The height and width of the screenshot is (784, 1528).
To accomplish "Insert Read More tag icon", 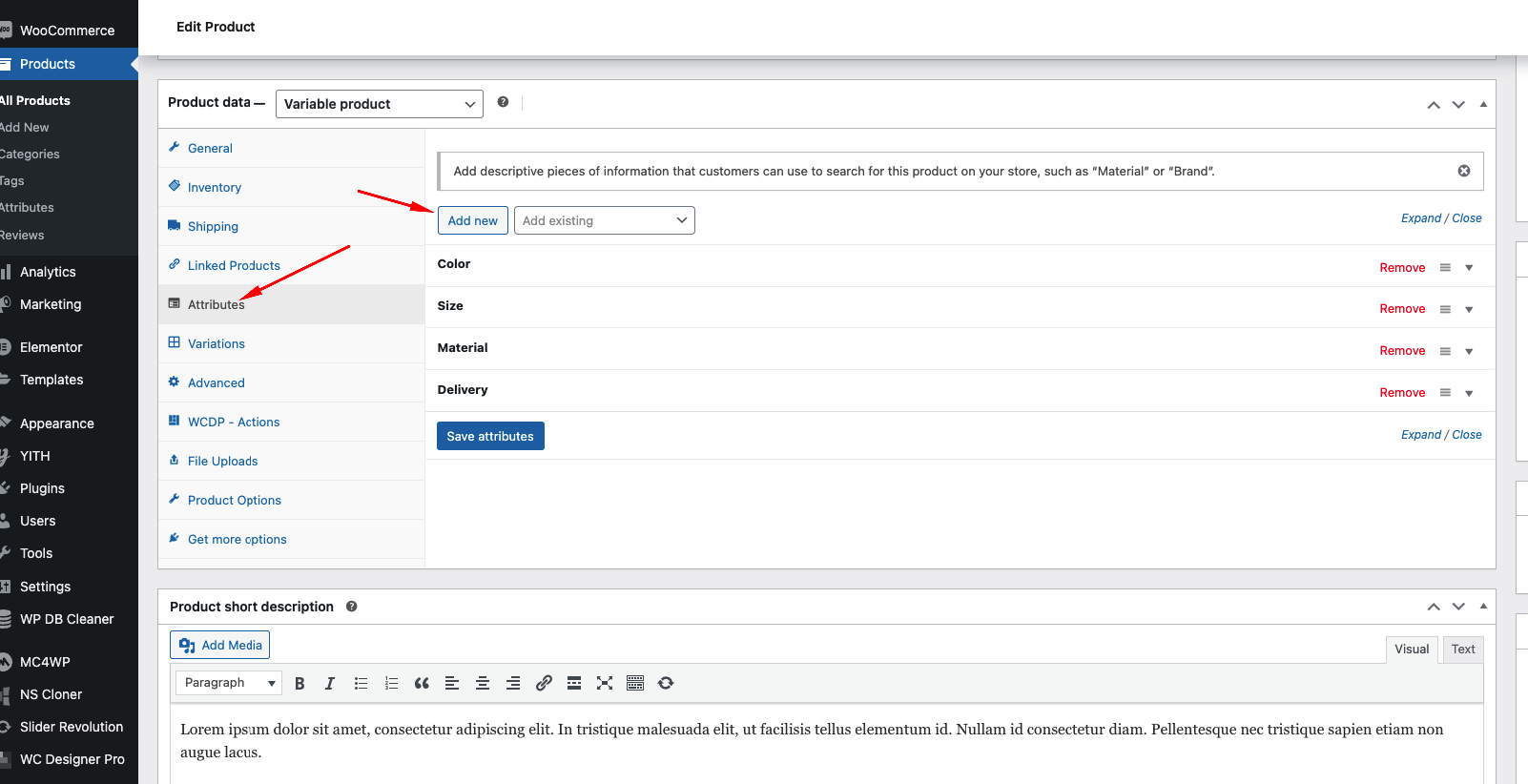I will (x=574, y=683).
